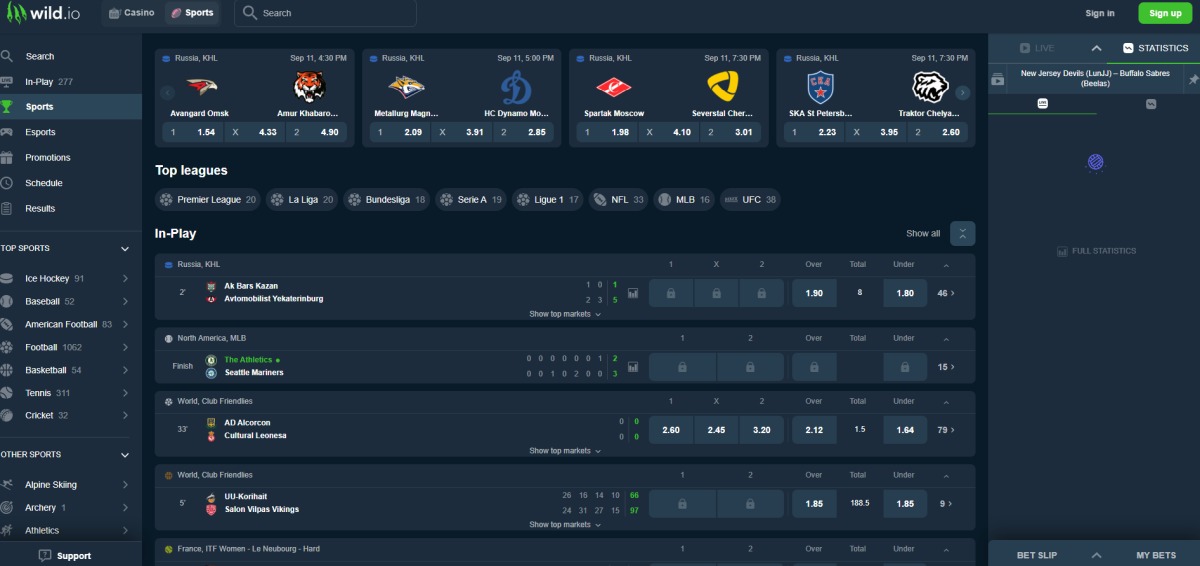Bet Avangard Omsk win at 1.54

coord(191,132)
